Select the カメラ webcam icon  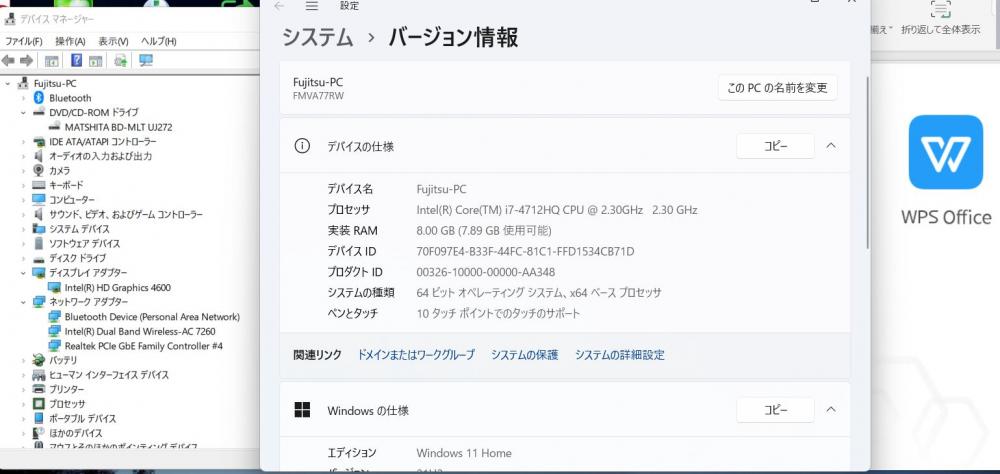pos(38,170)
